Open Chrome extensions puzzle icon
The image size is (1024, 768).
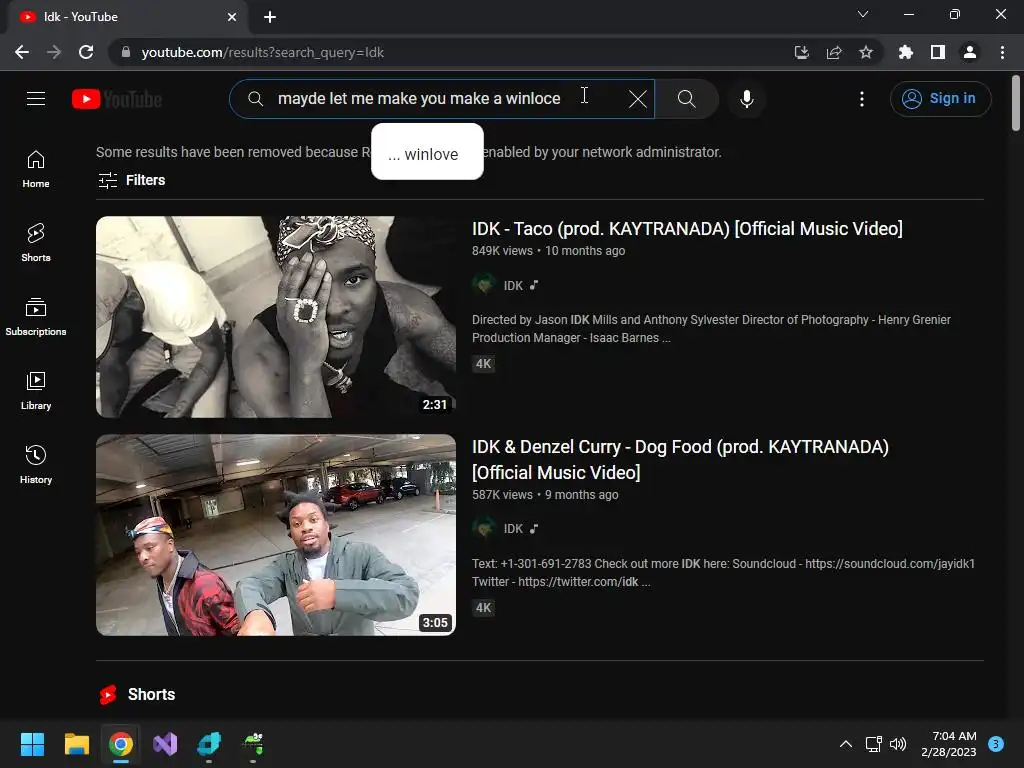(906, 52)
